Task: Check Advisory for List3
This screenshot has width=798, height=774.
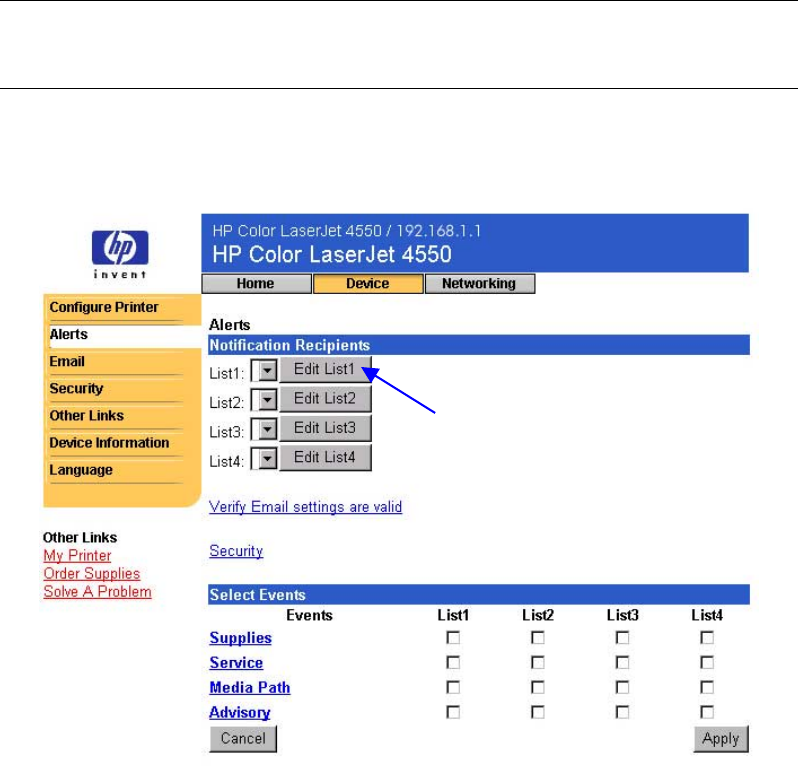Action: tap(622, 712)
